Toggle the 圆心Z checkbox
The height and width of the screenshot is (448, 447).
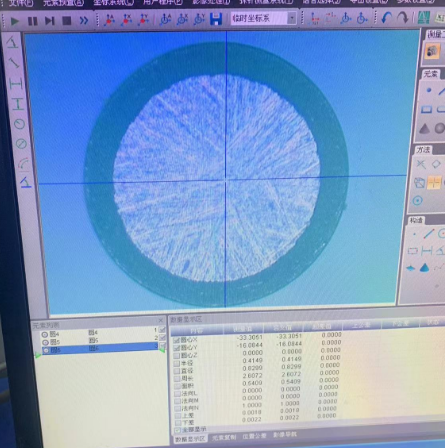click(177, 356)
